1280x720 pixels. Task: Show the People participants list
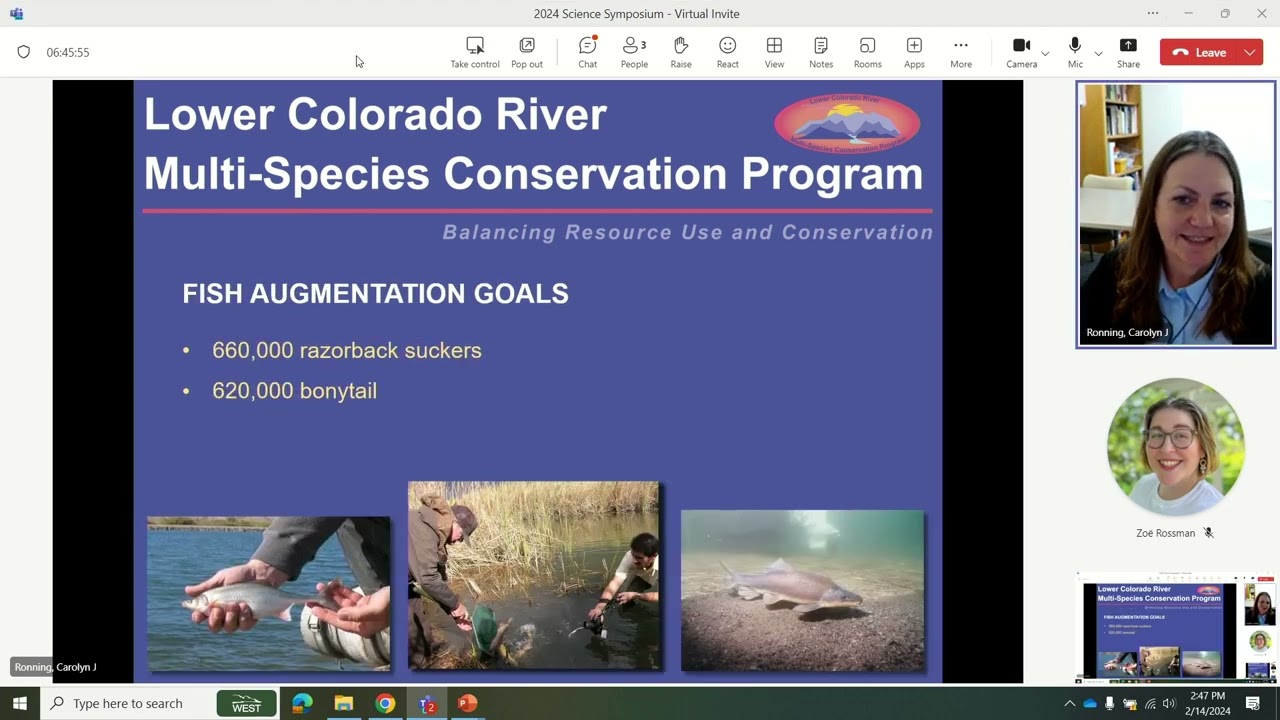[x=634, y=53]
